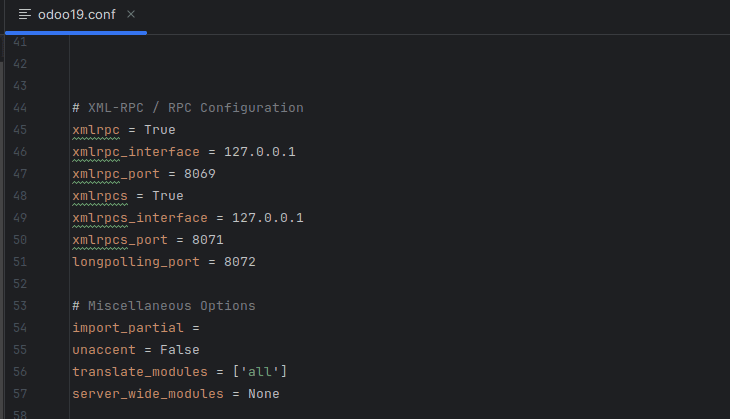The height and width of the screenshot is (419, 730).
Task: Click the 'xmlrpc_port = 8069' line
Action: pyautogui.click(x=144, y=174)
